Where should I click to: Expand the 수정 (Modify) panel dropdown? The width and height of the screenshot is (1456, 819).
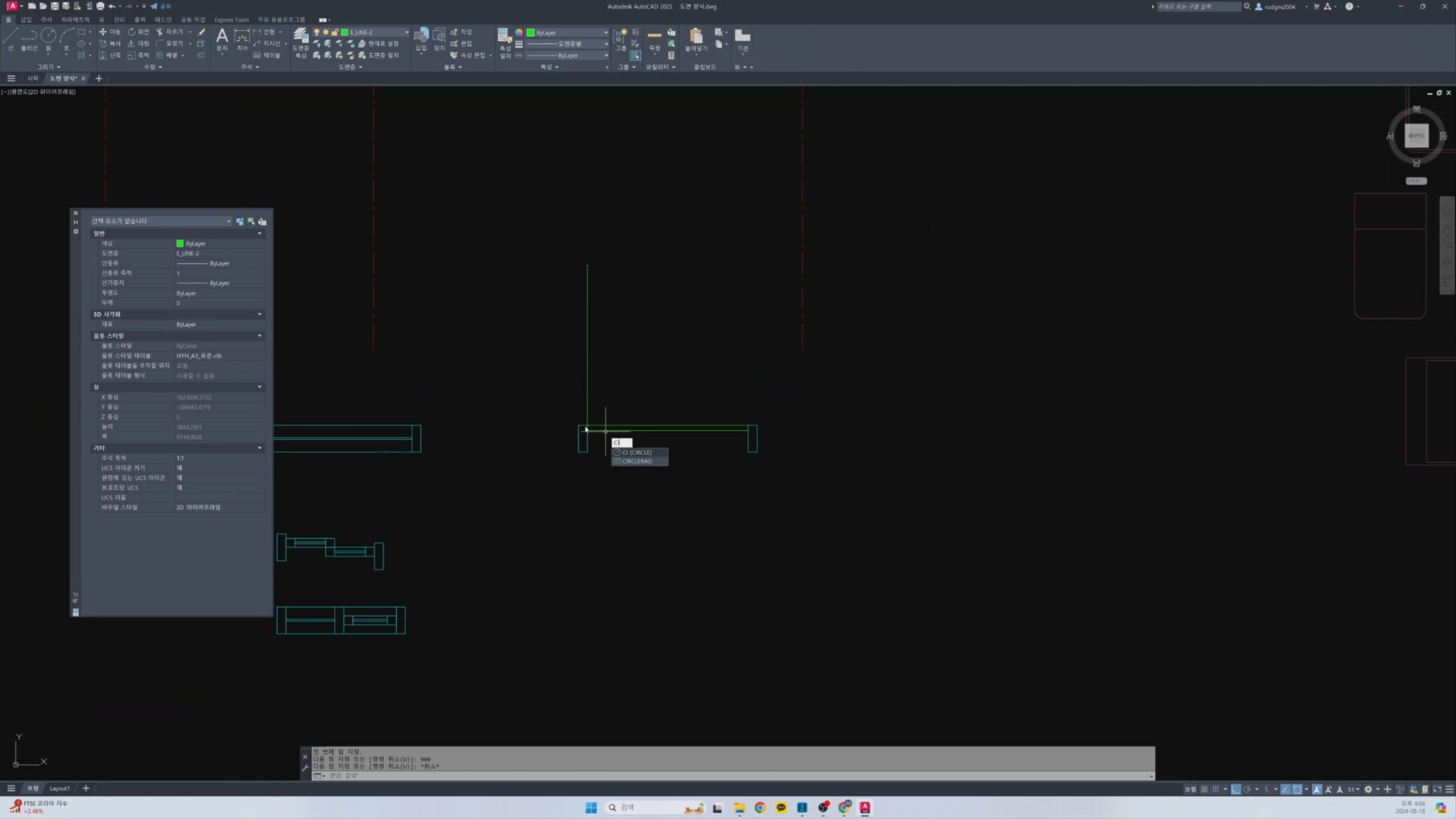point(153,67)
